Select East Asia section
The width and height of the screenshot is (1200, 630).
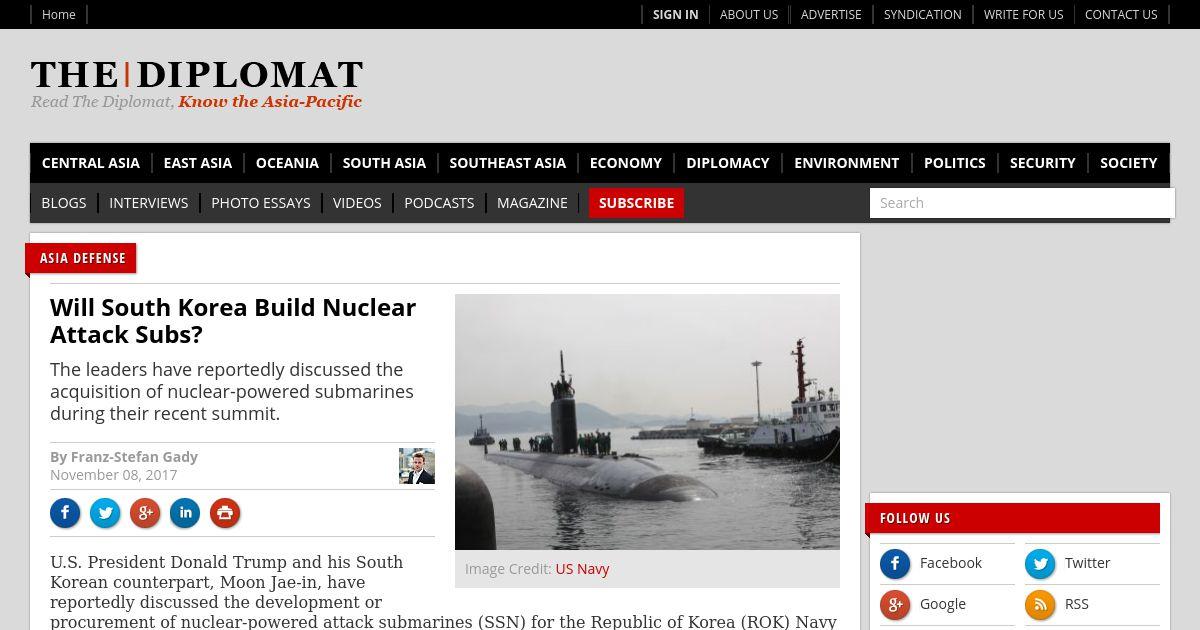198,163
